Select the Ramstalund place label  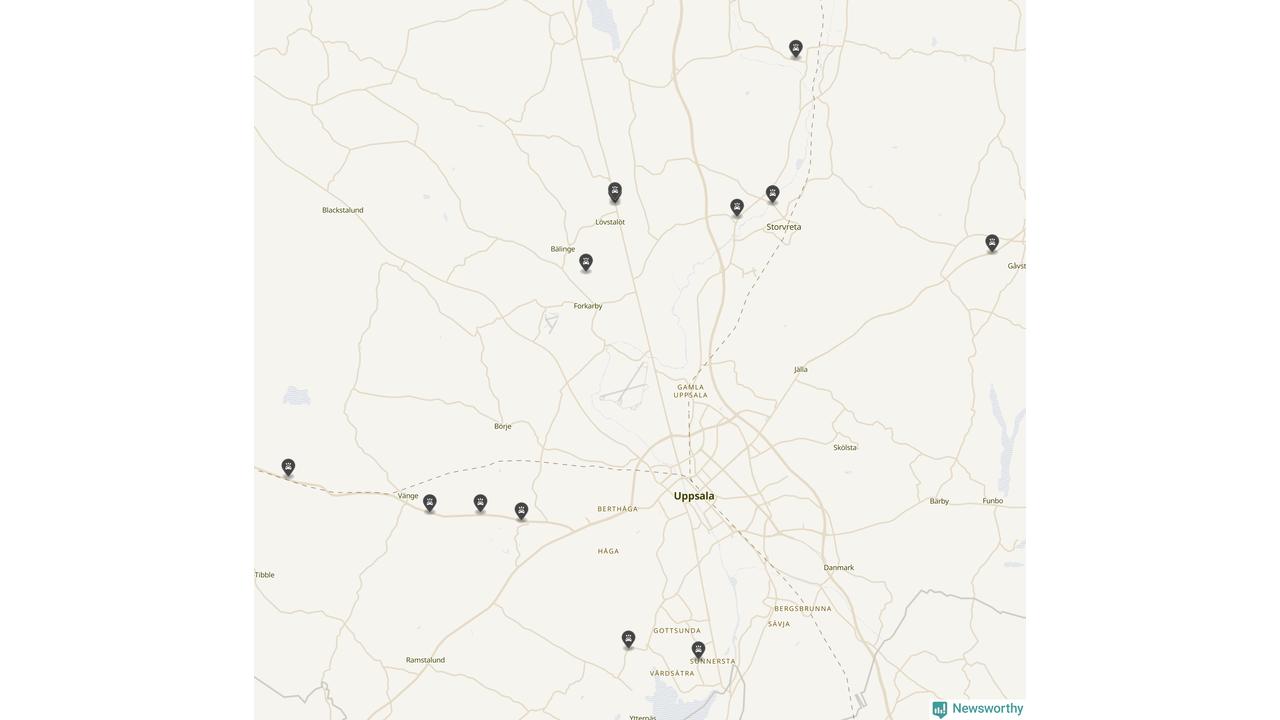pos(425,660)
